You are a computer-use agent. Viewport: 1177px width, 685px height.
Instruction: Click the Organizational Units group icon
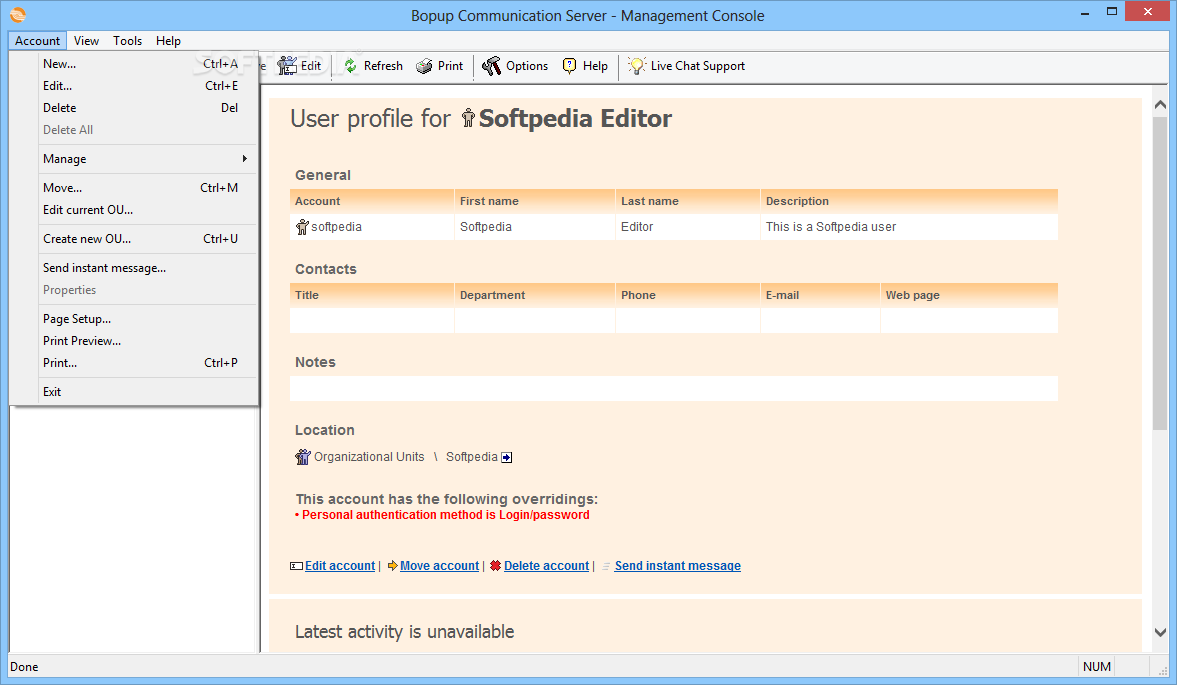pos(303,456)
